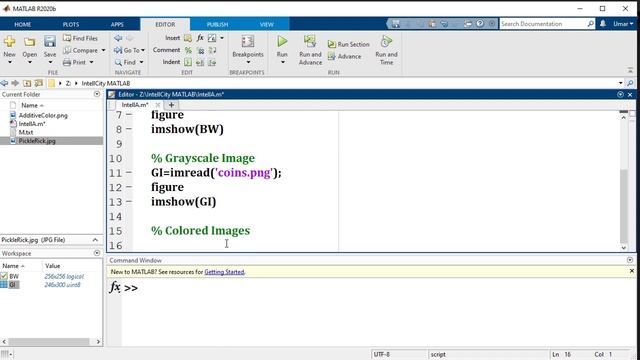
Task: Insert a section break icon
Action: [x=188, y=38]
